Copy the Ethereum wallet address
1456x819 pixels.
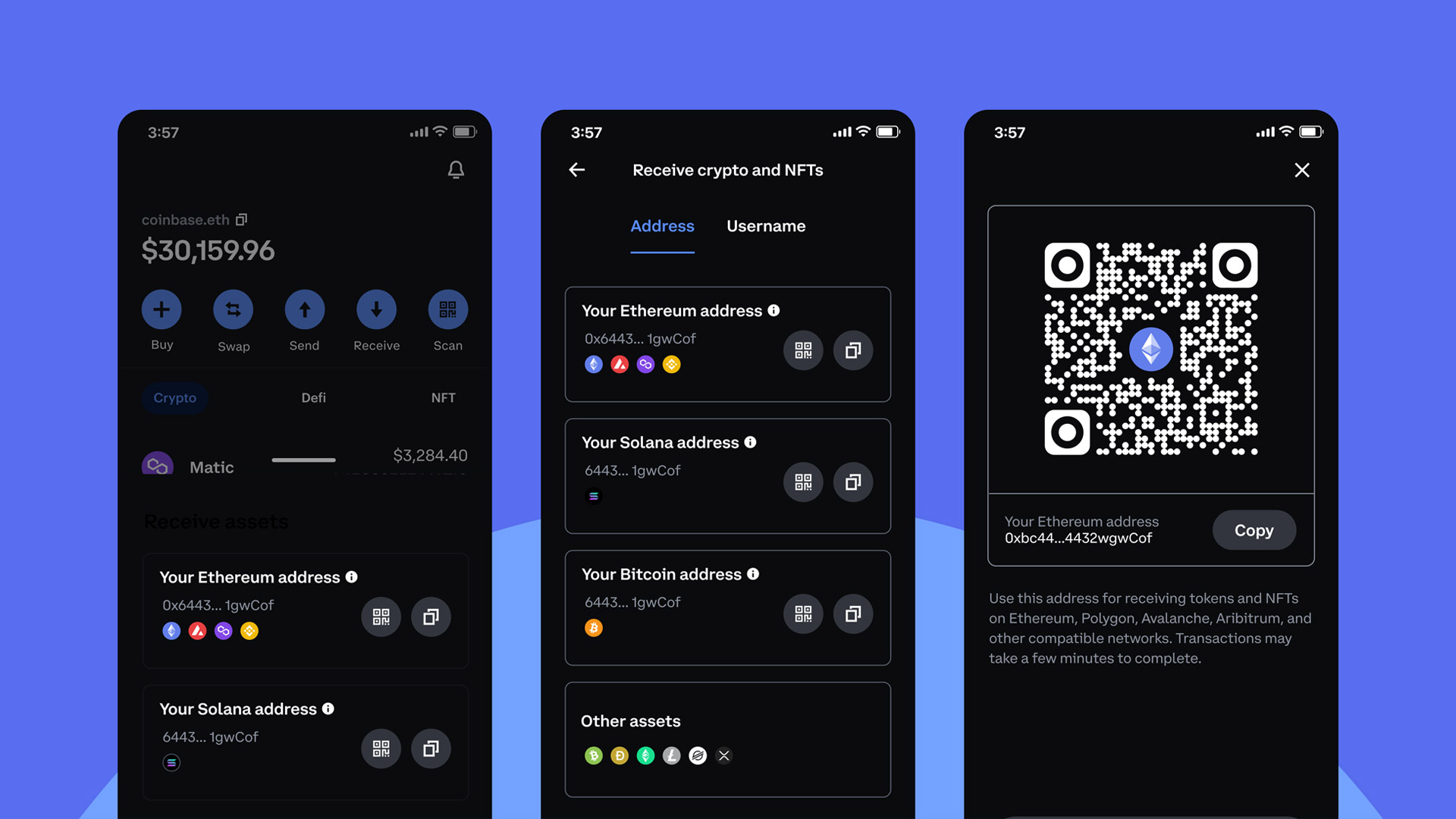point(1253,530)
